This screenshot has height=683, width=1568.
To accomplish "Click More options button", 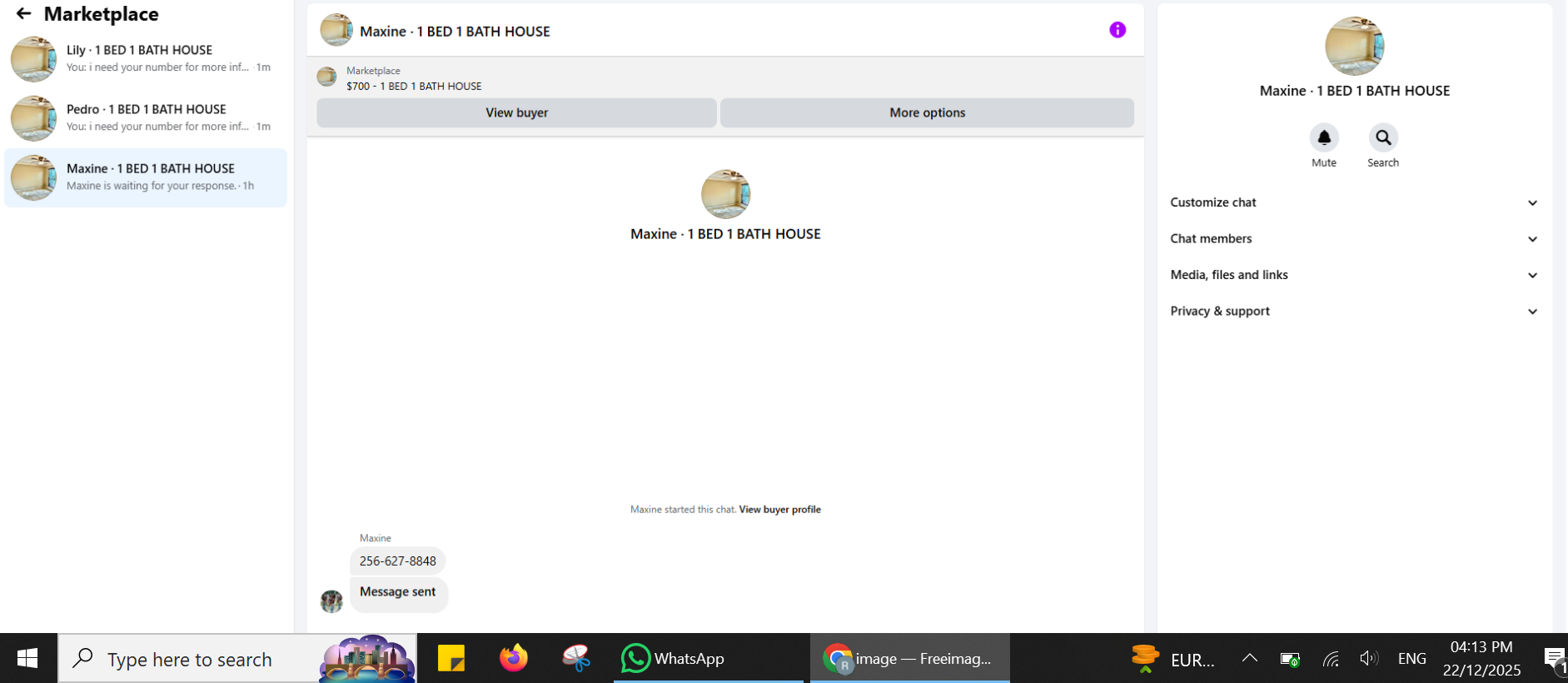I will [927, 112].
